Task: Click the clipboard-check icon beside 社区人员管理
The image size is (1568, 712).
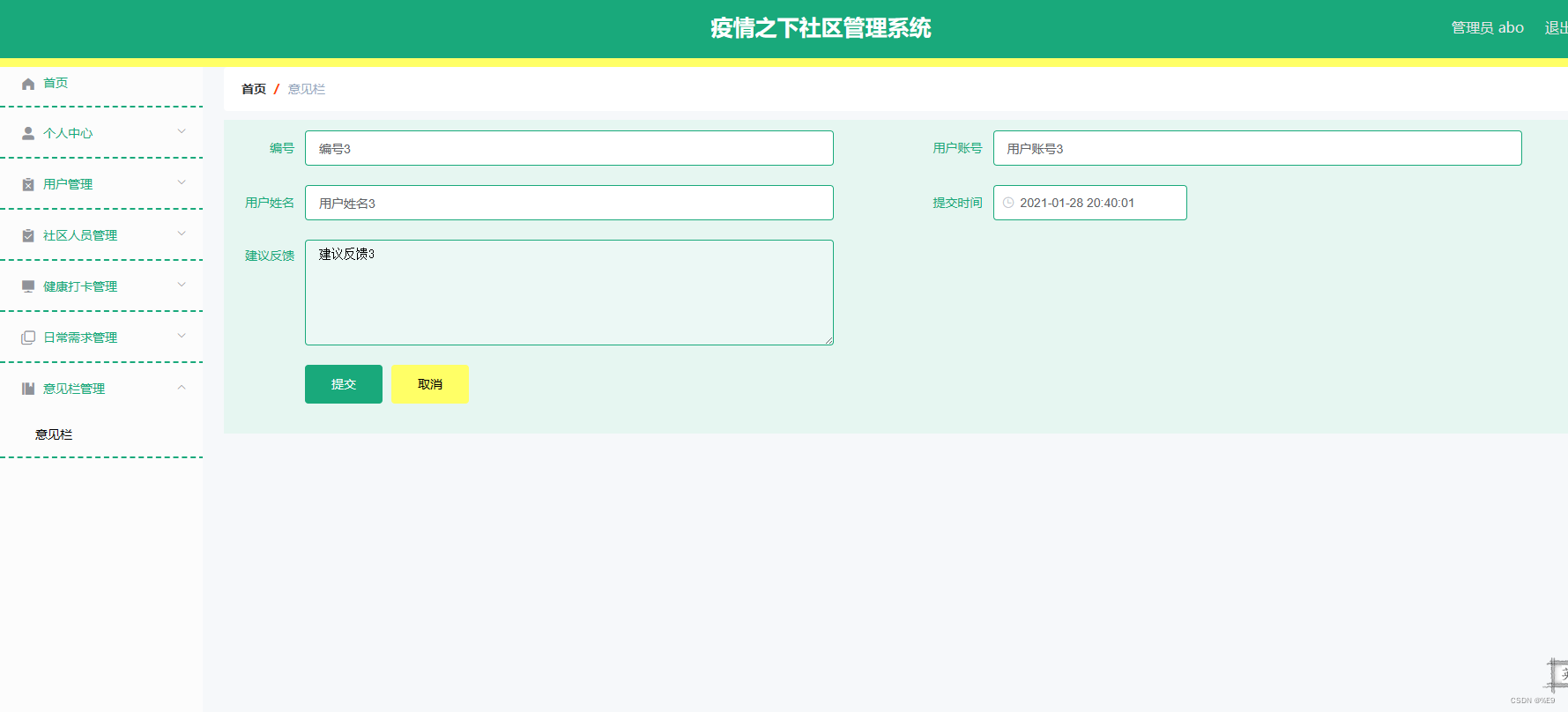Action: (x=28, y=235)
